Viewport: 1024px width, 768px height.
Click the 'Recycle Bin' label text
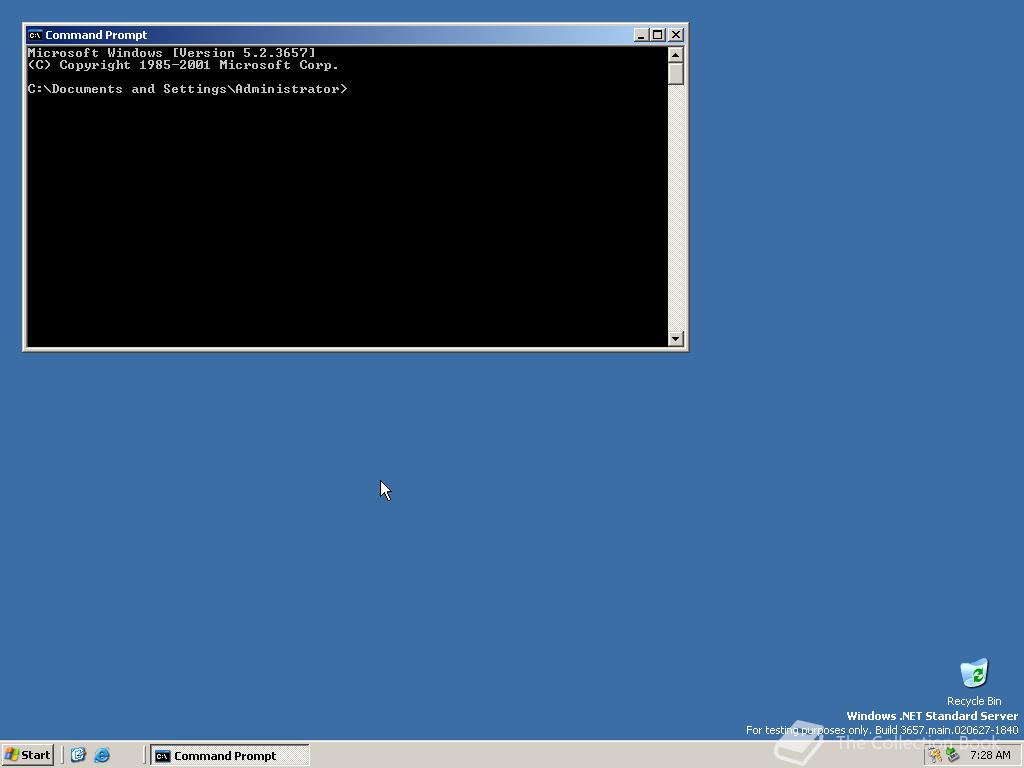[x=974, y=701]
